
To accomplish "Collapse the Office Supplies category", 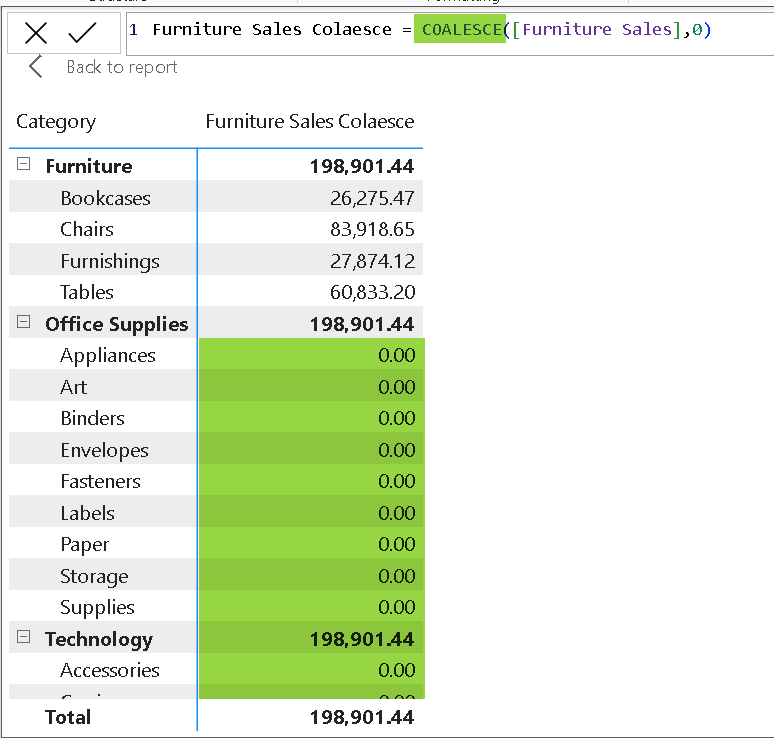I will pos(24,323).
